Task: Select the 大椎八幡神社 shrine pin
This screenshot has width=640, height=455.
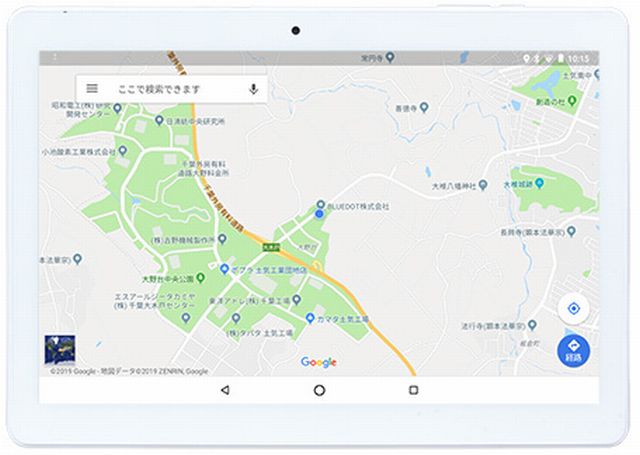Action: [483, 185]
